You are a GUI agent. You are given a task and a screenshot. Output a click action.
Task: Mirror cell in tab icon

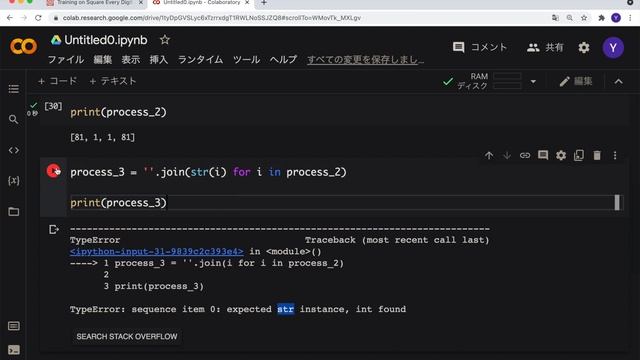tap(579, 155)
